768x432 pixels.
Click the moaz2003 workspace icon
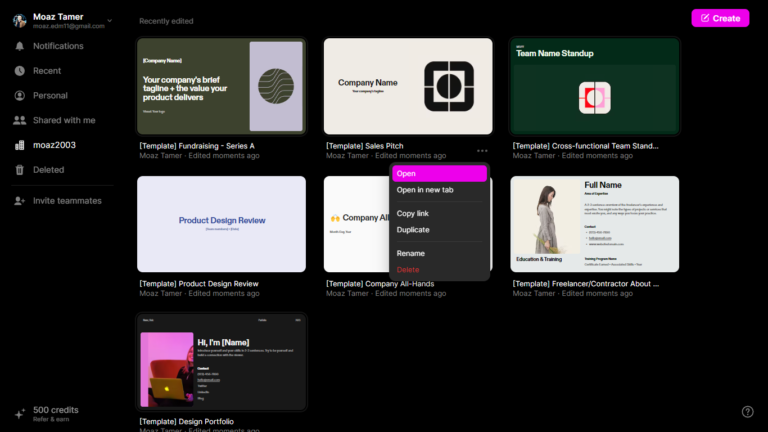coord(19,145)
